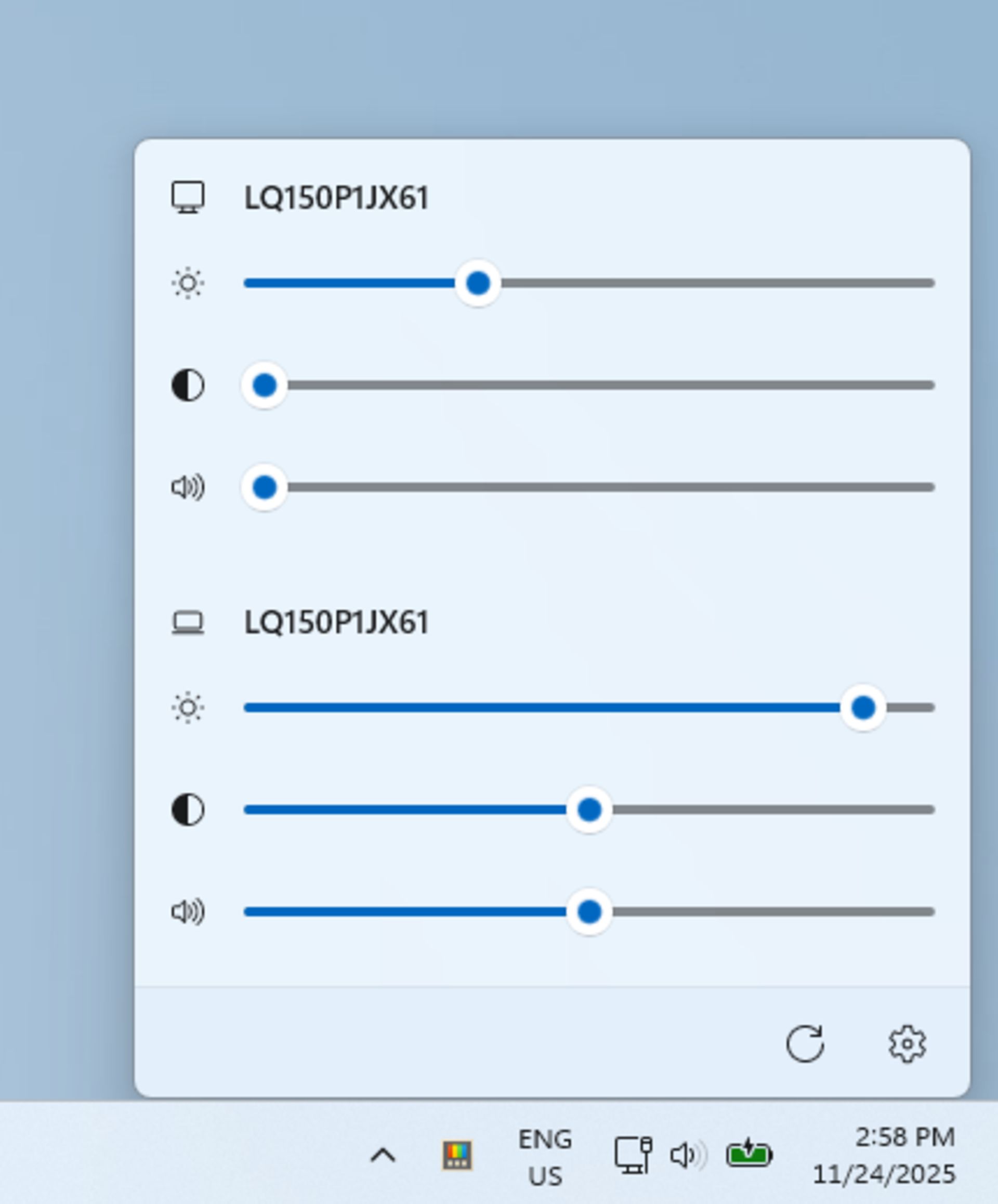Click the first monitor's volume speaker icon

(x=188, y=487)
